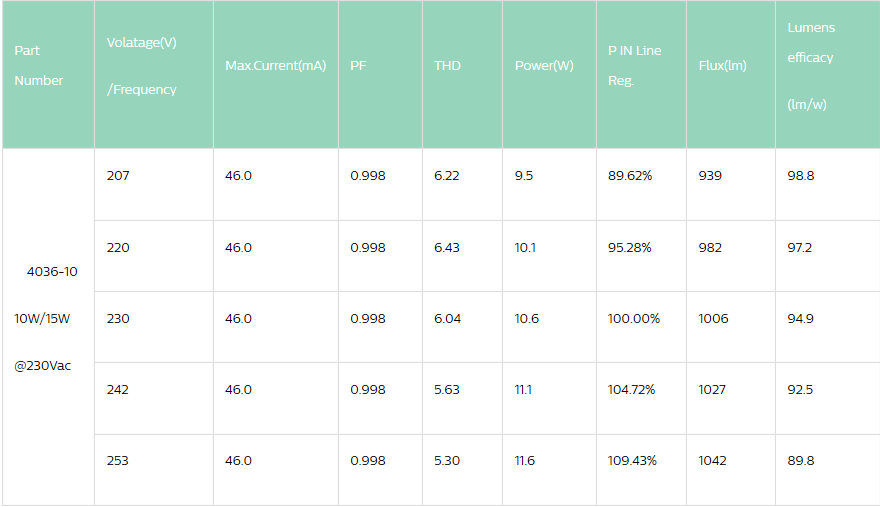The width and height of the screenshot is (880, 507).
Task: Select the Volatage(V)/Frequency header cell
Action: [141, 66]
